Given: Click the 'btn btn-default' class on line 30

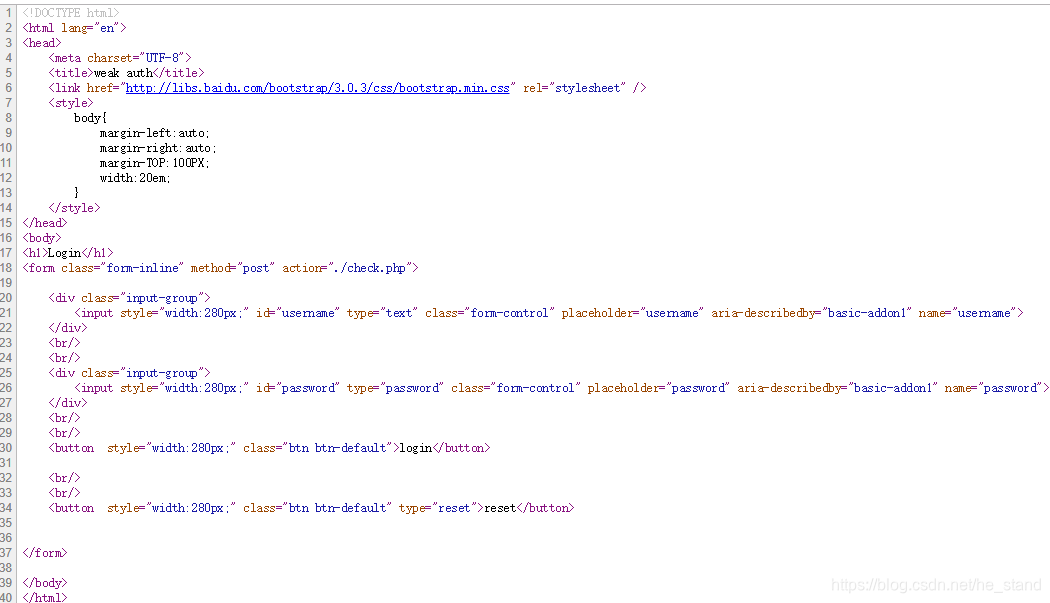Looking at the screenshot, I should point(338,448).
